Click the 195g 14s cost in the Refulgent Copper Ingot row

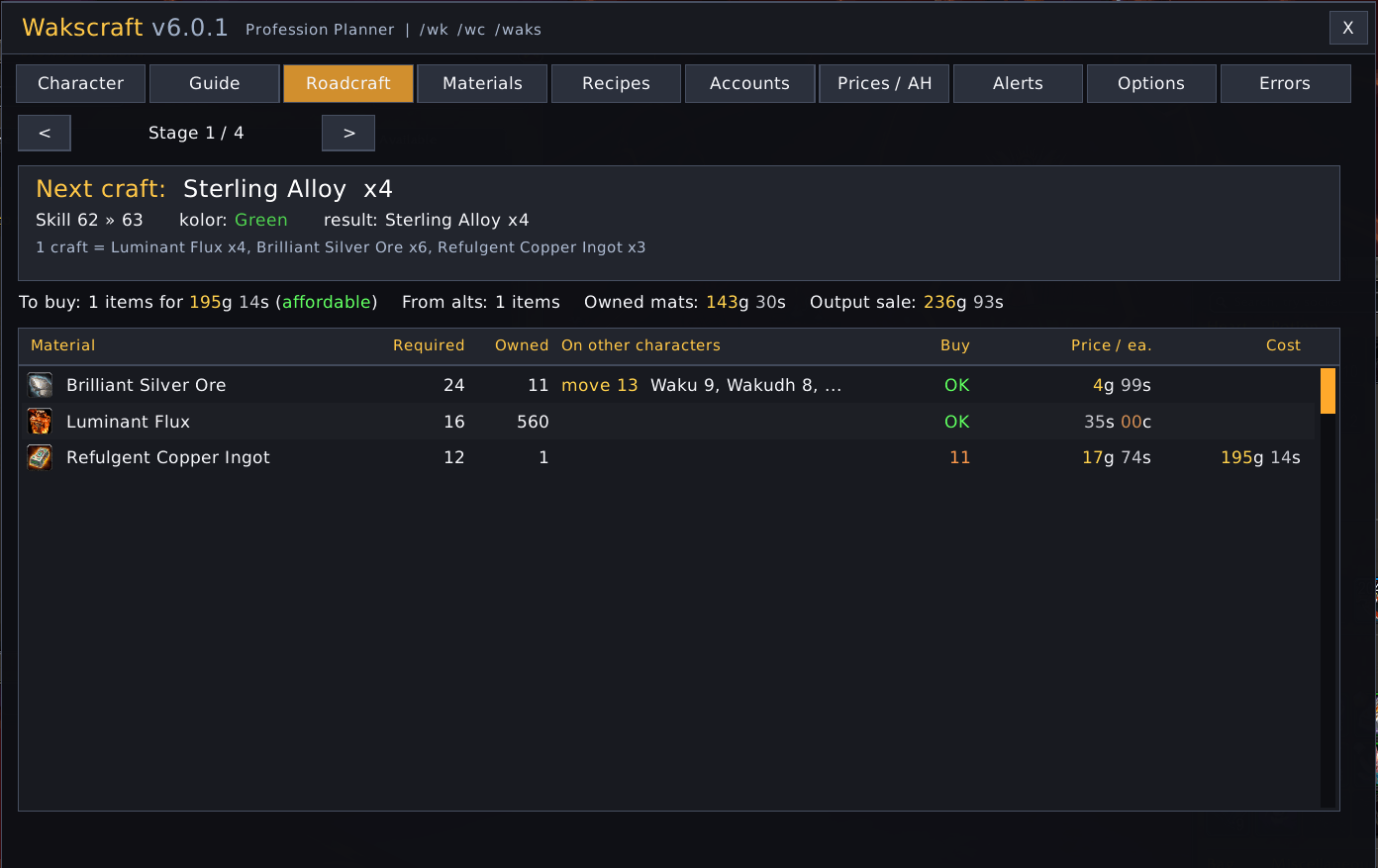pyautogui.click(x=1260, y=457)
